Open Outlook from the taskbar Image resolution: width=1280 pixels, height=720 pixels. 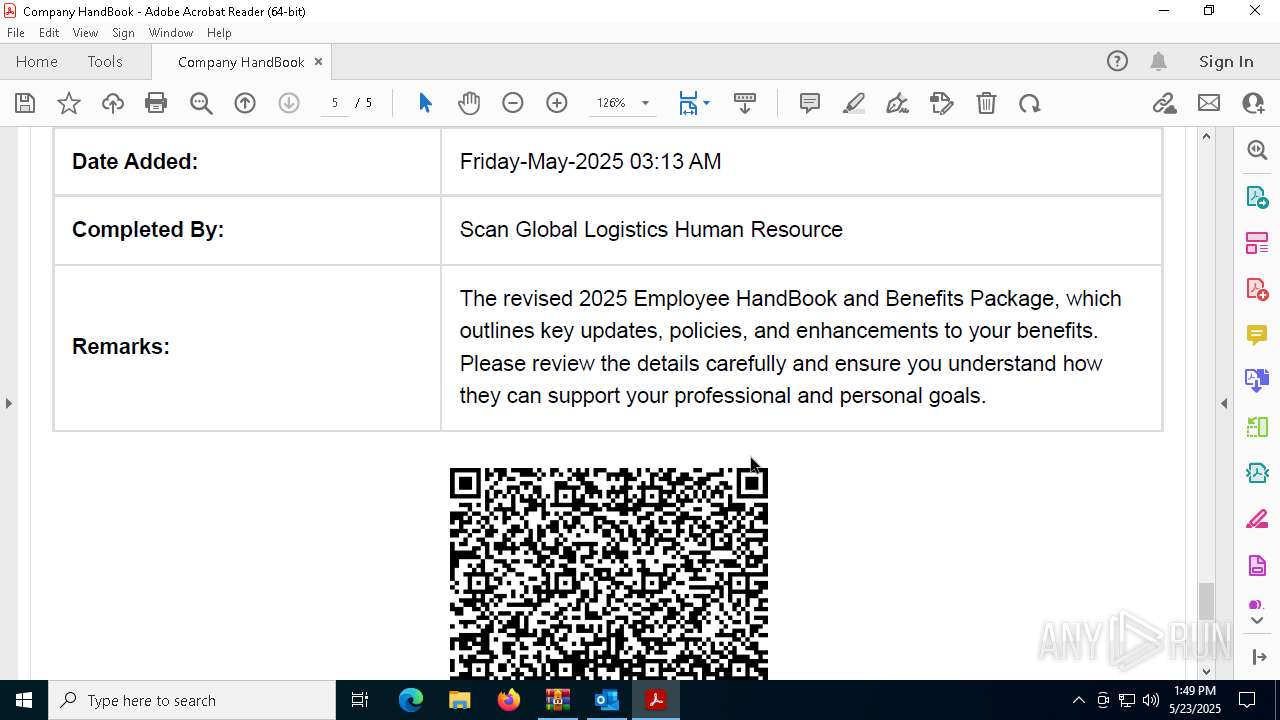click(x=607, y=700)
